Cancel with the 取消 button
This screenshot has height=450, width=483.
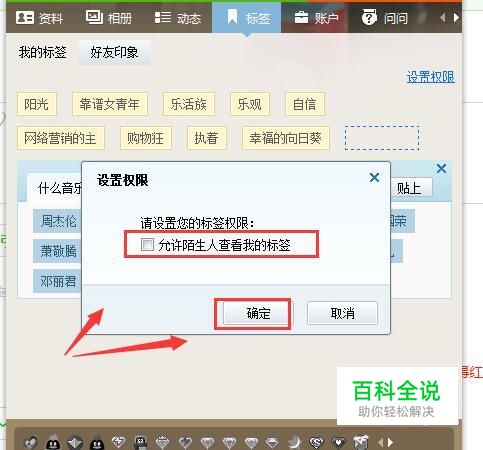click(x=342, y=313)
